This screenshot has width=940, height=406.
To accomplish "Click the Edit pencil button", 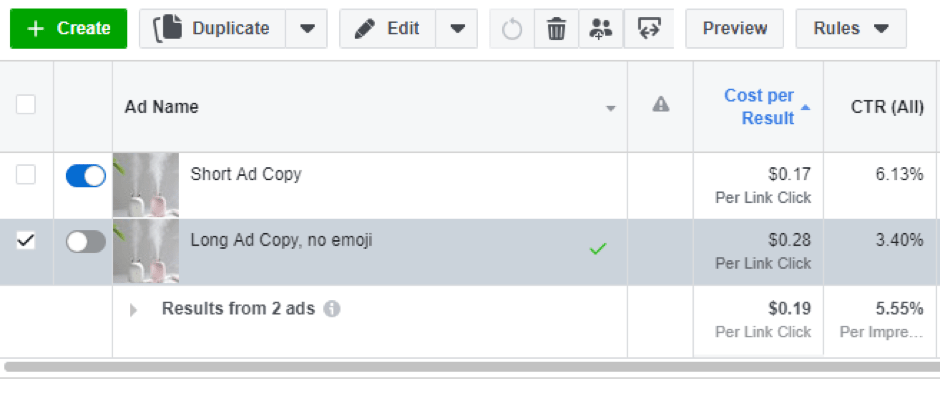I will (x=388, y=29).
